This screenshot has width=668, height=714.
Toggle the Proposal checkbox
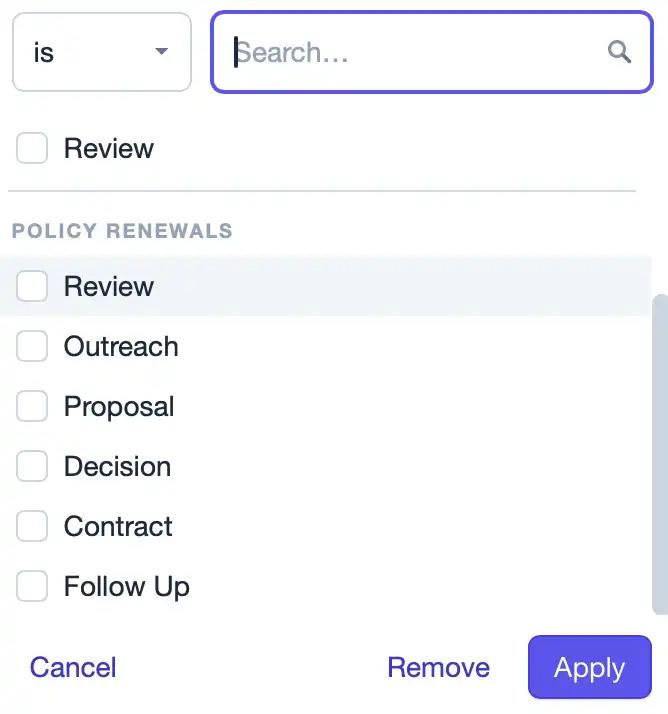click(32, 406)
